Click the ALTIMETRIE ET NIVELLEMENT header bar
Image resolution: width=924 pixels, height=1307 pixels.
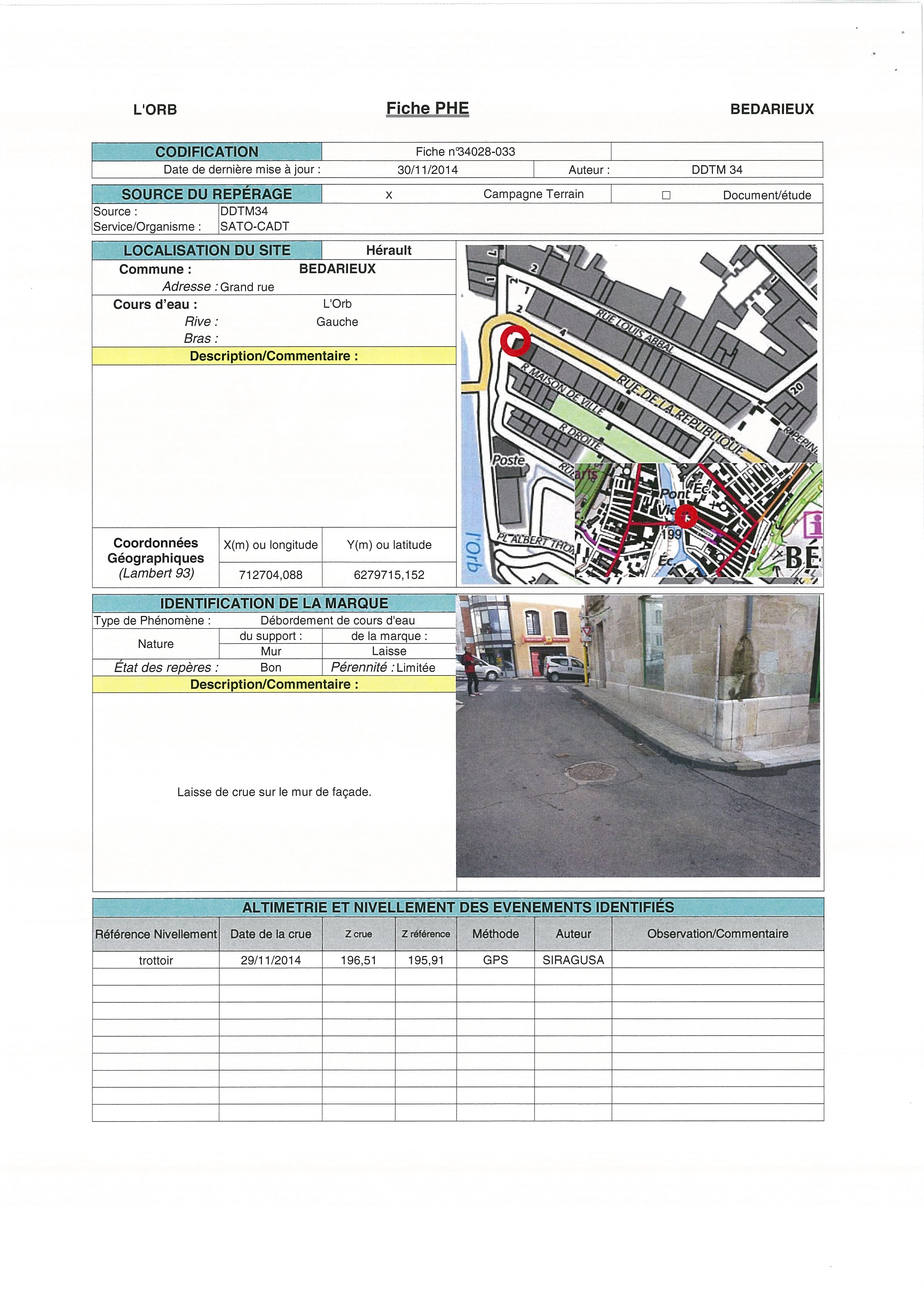458,907
